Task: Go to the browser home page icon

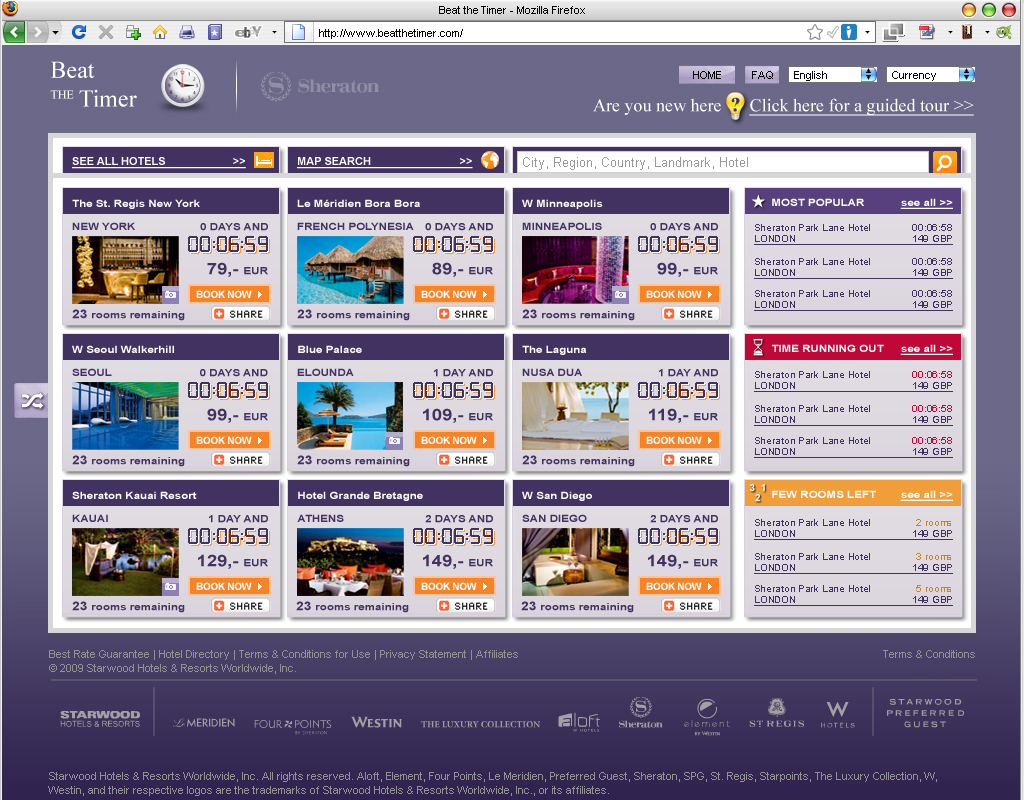Action: (x=160, y=31)
